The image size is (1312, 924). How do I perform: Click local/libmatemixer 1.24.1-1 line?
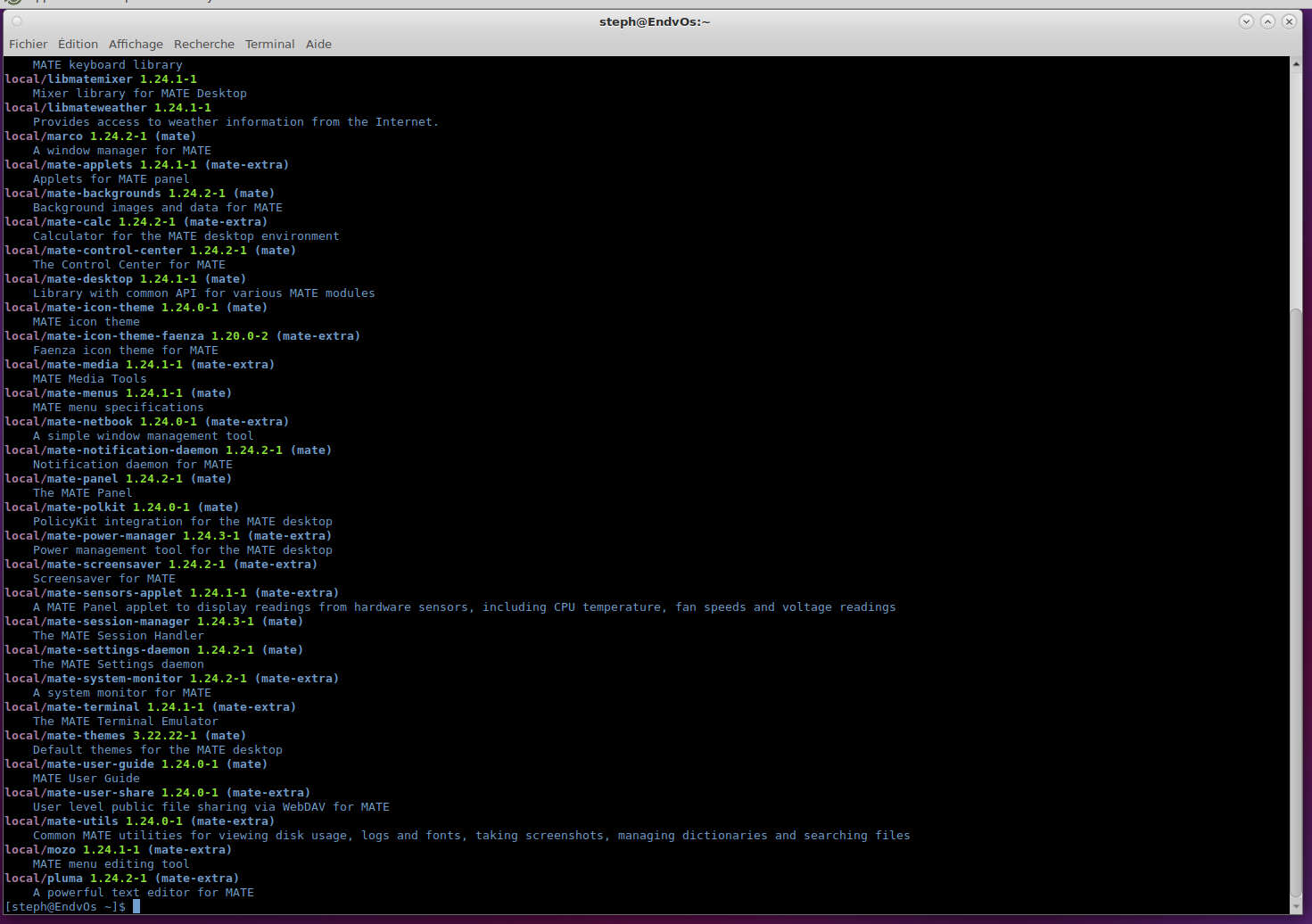point(101,78)
